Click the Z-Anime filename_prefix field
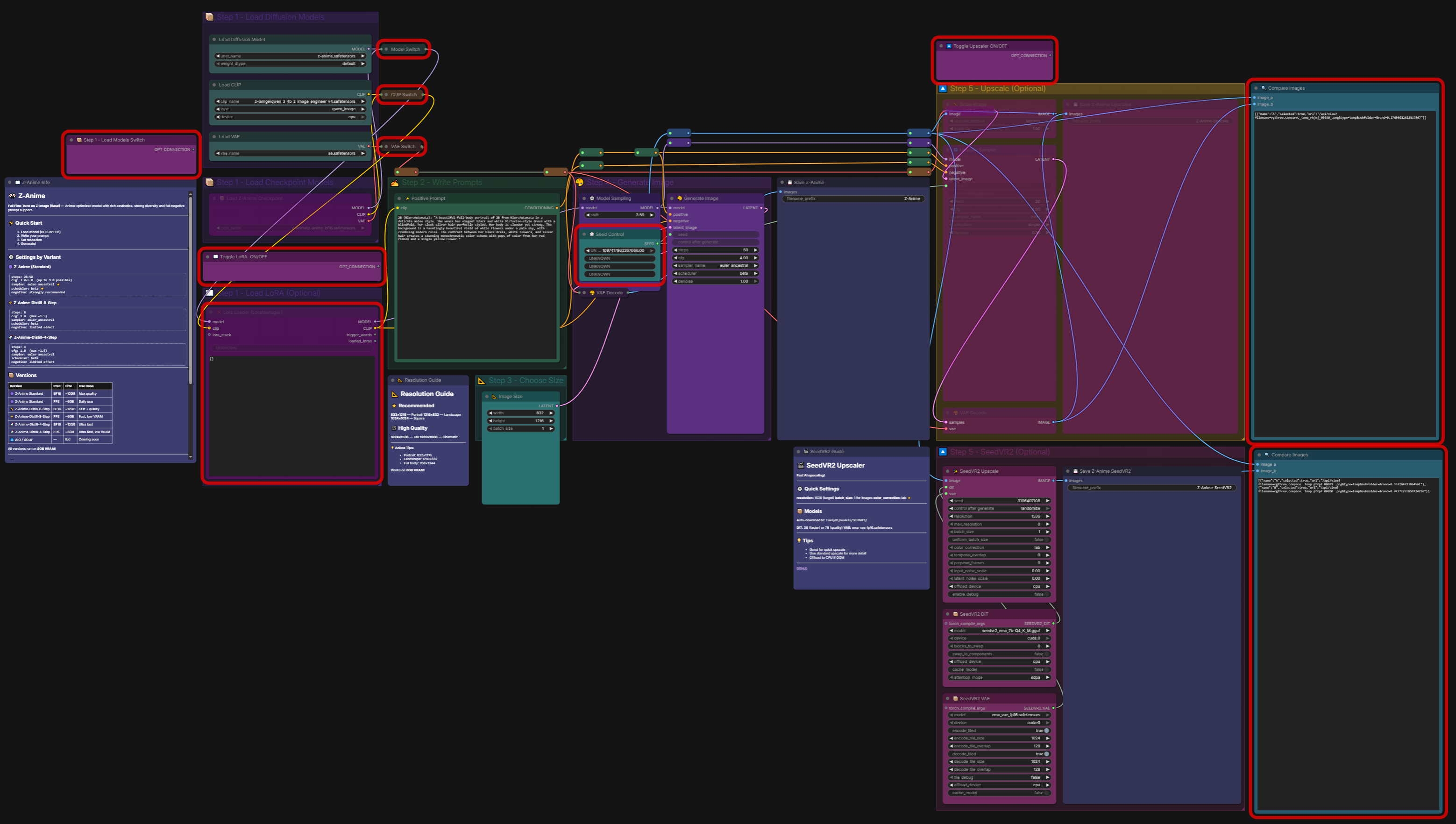 tap(853, 199)
